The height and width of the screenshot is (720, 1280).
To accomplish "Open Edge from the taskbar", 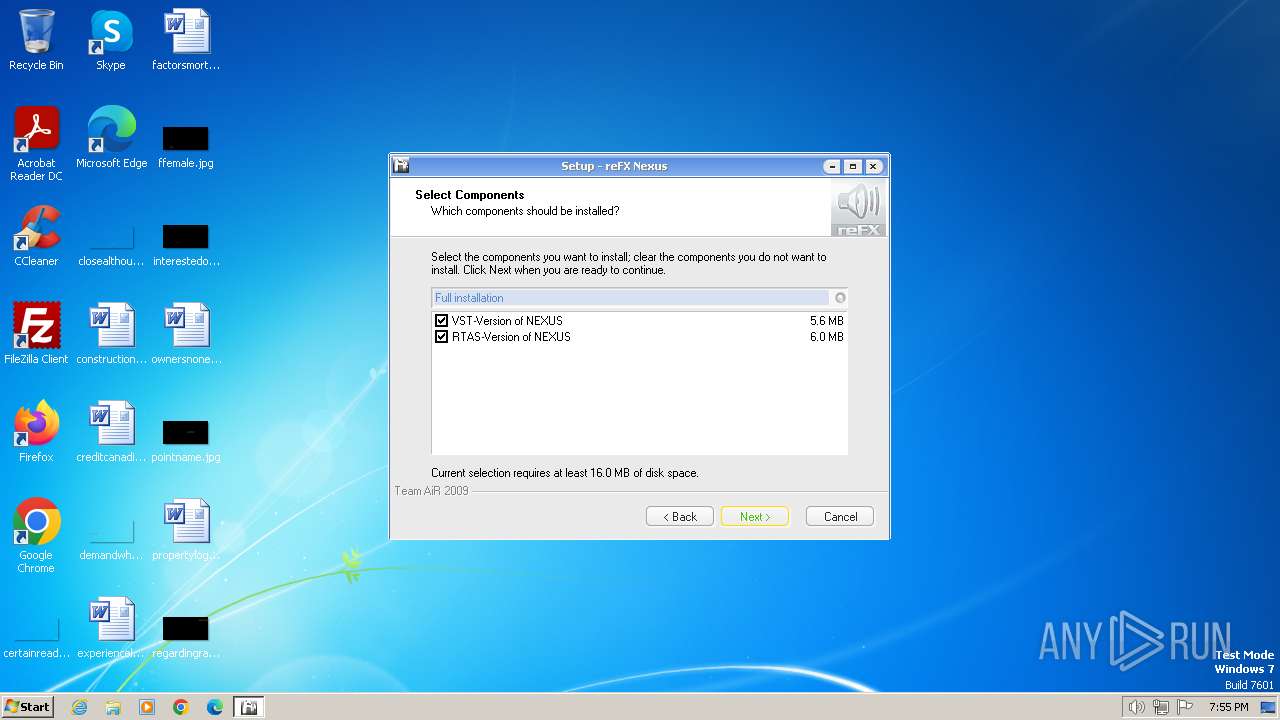I will (215, 707).
